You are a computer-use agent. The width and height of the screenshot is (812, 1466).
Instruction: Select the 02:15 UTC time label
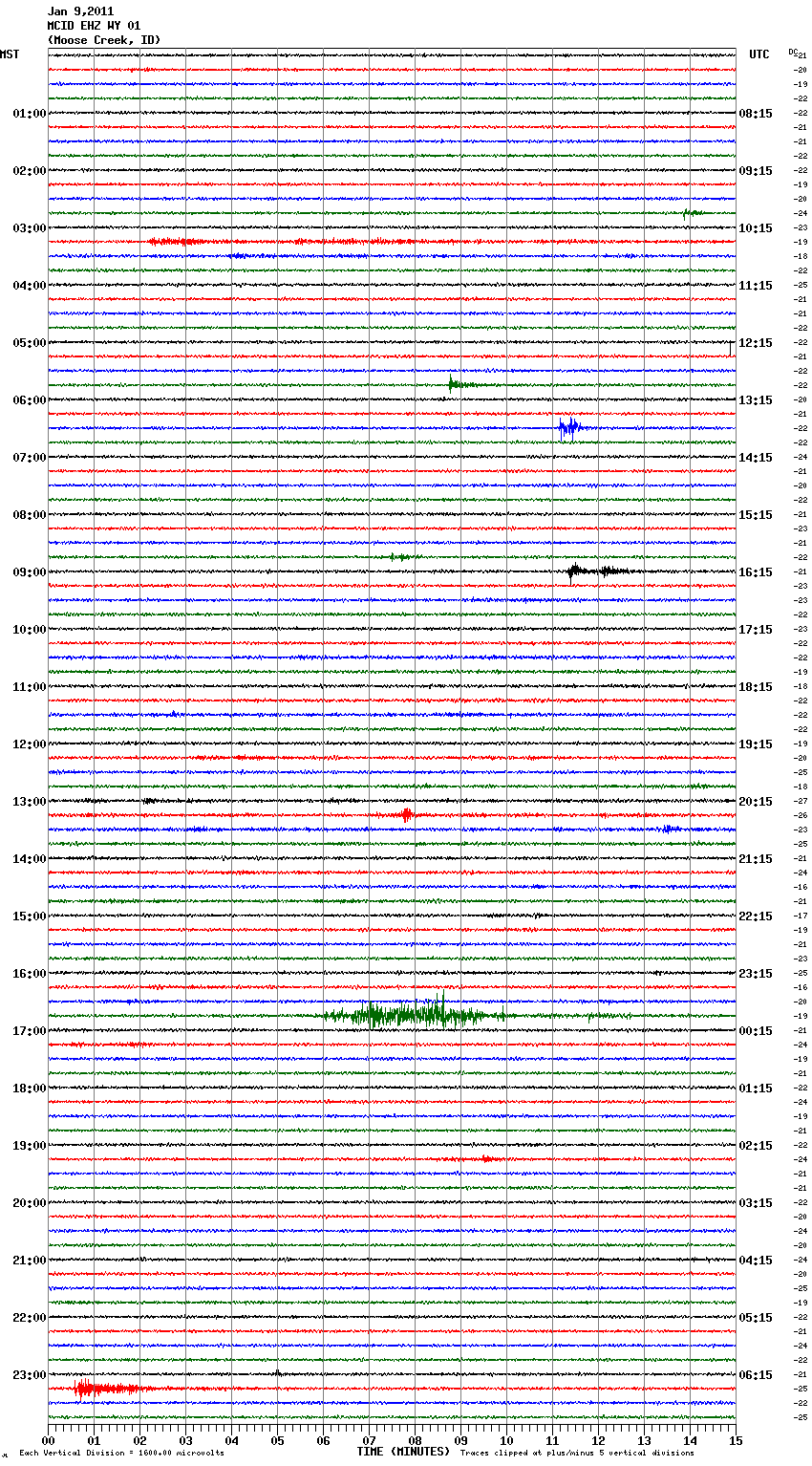[756, 1146]
